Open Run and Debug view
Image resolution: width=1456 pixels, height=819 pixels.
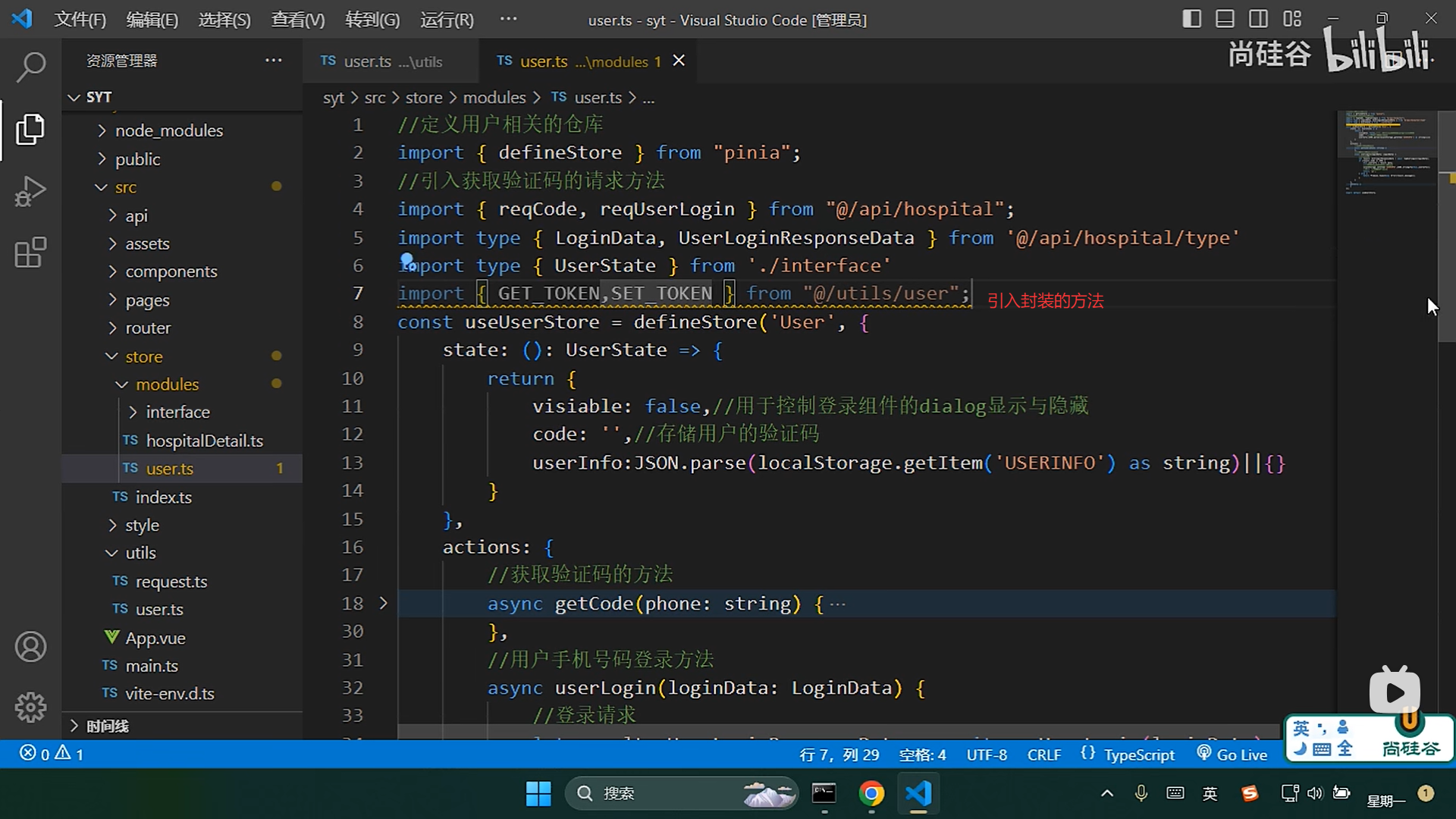coord(30,191)
